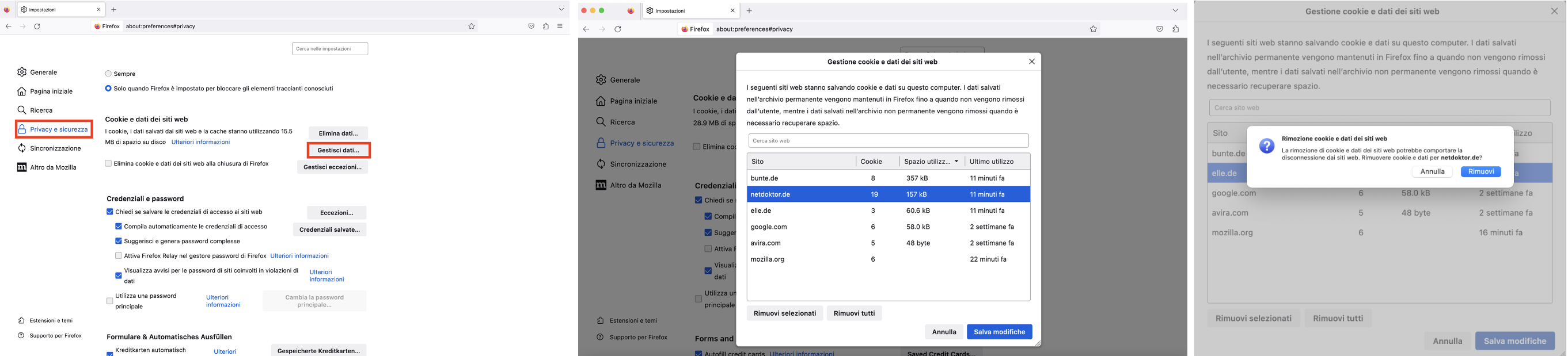Toggle 'Visualizza avvisi per le password' checkbox
The image size is (1568, 356).
[118, 276]
